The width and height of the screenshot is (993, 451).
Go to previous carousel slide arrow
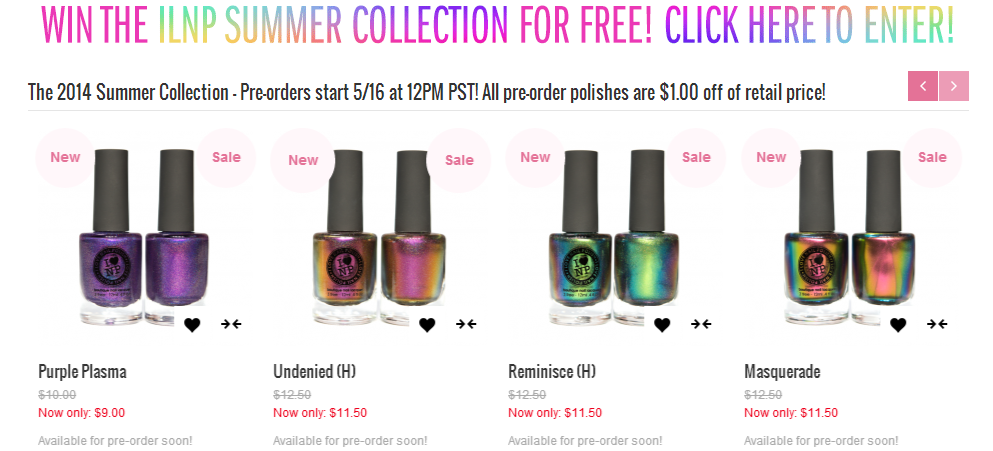923,86
